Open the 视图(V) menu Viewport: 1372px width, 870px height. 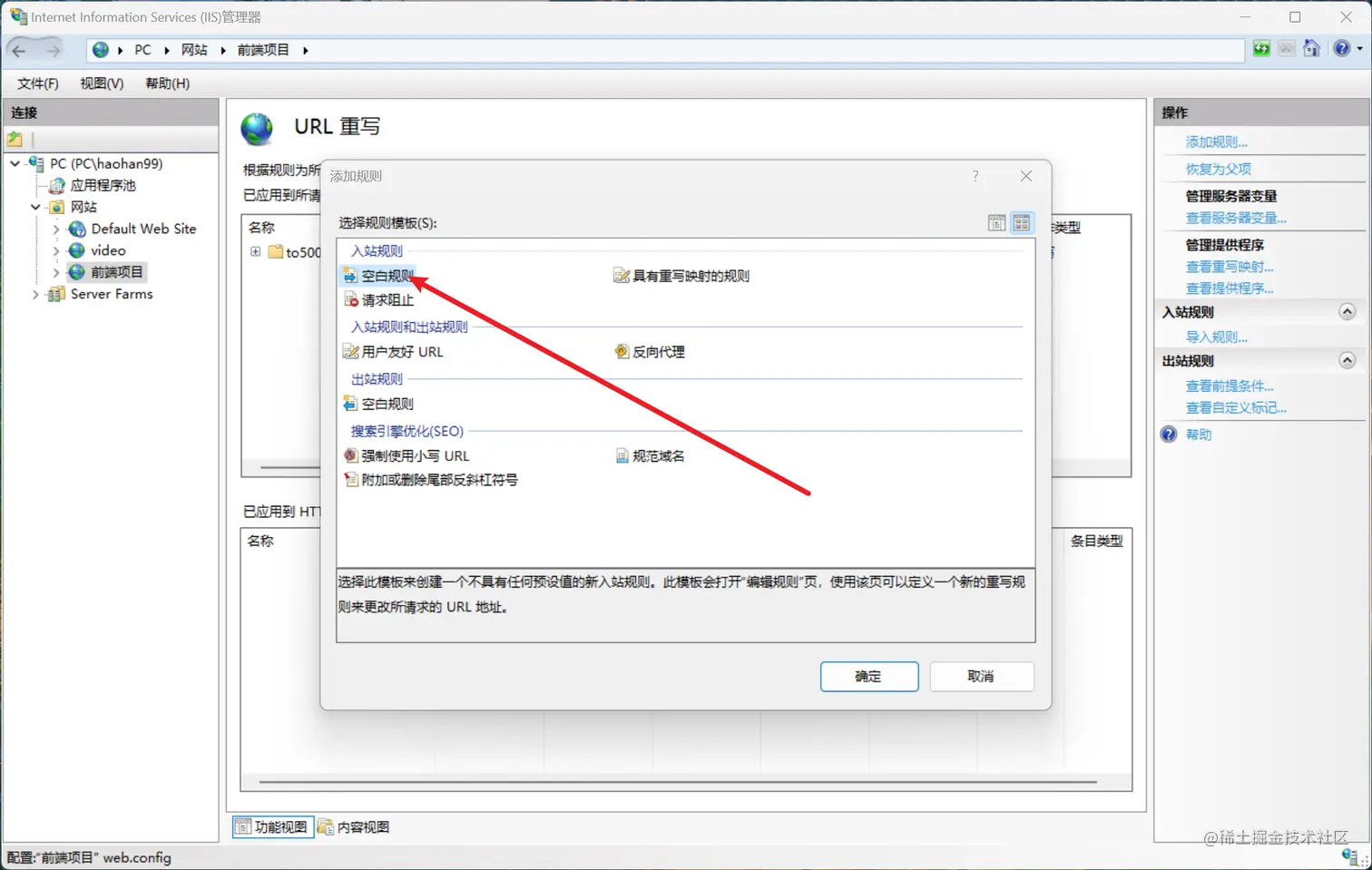click(102, 83)
